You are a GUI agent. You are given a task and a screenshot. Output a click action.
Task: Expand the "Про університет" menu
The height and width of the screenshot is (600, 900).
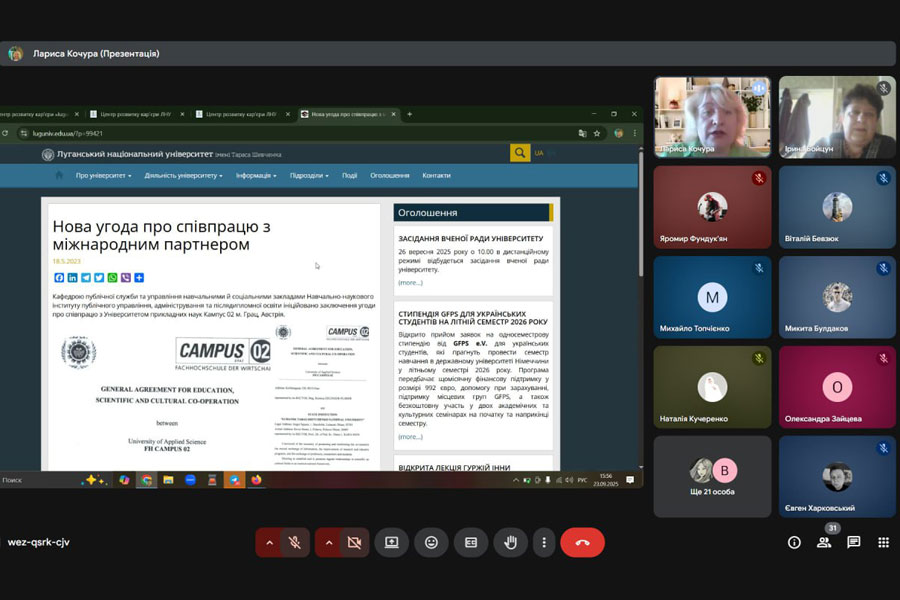pyautogui.click(x=102, y=175)
